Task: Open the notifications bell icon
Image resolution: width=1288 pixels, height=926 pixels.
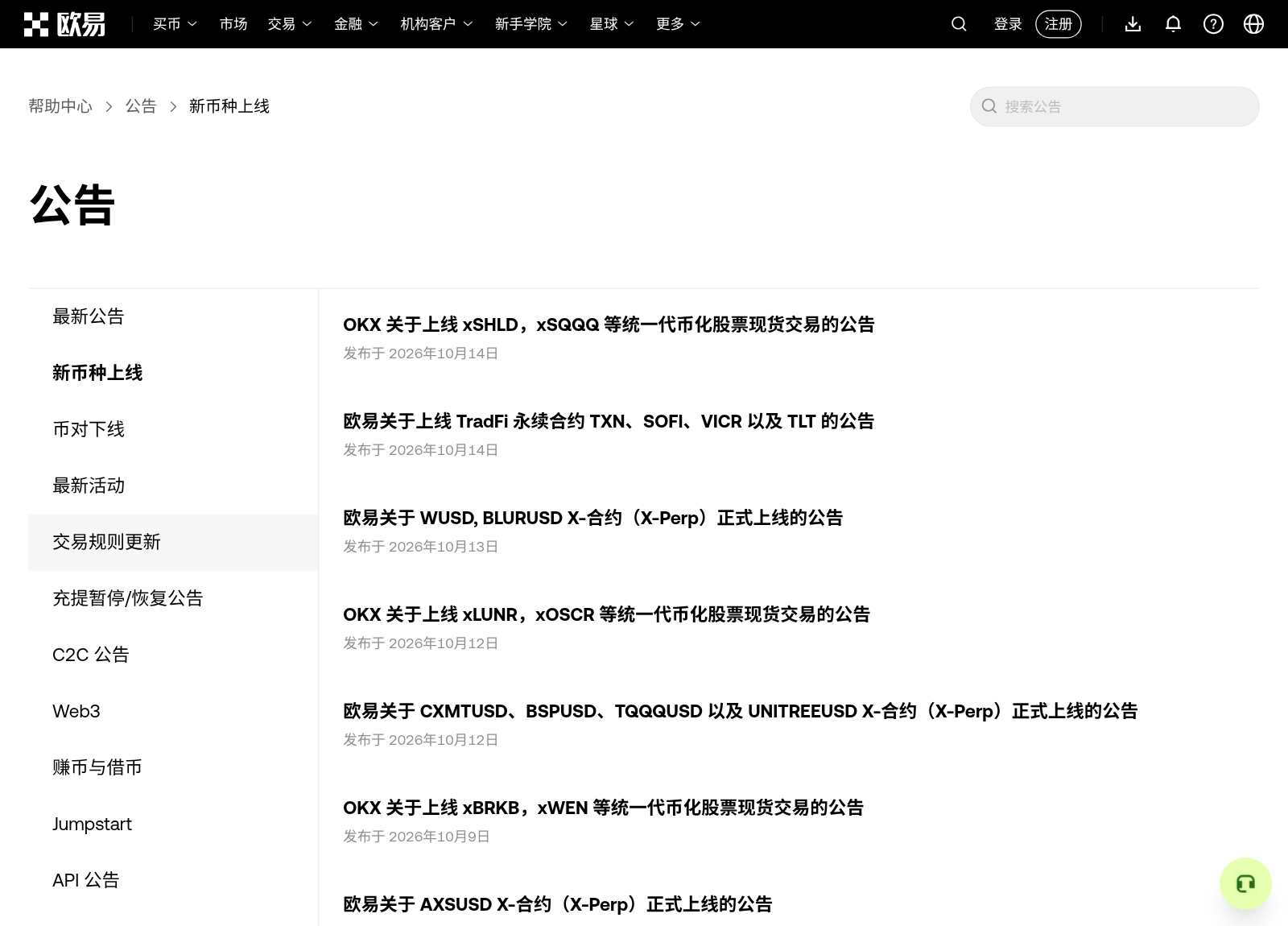Action: click(1173, 24)
